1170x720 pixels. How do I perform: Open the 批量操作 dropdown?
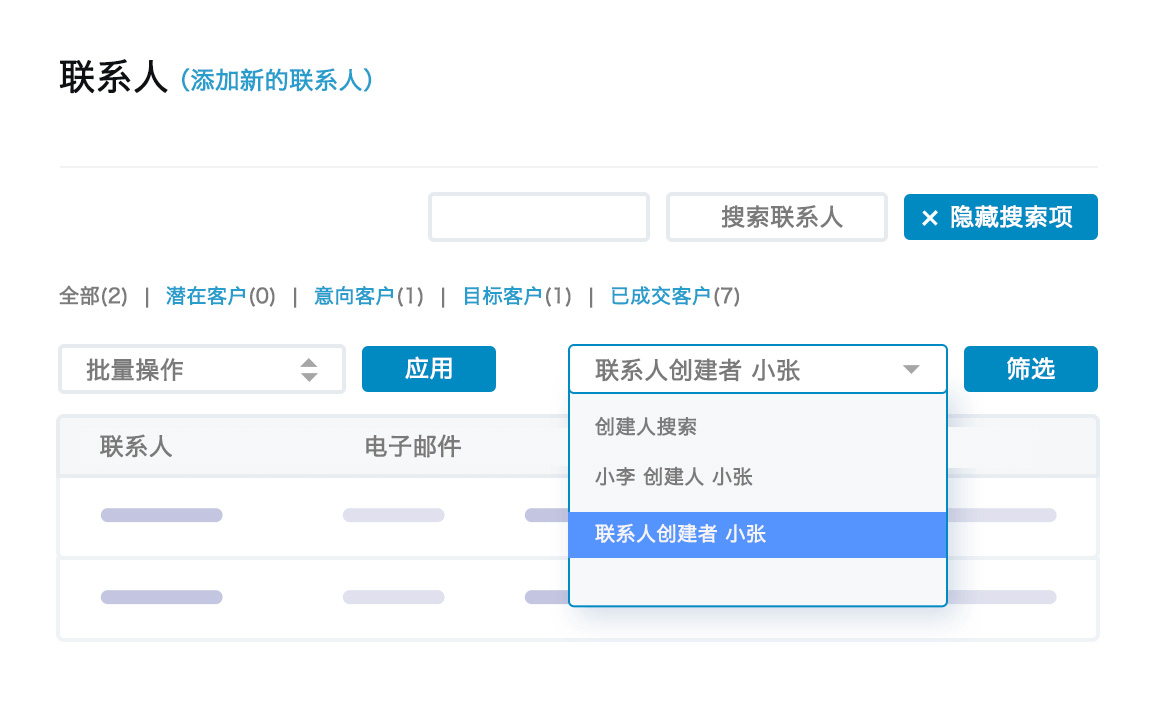201,369
